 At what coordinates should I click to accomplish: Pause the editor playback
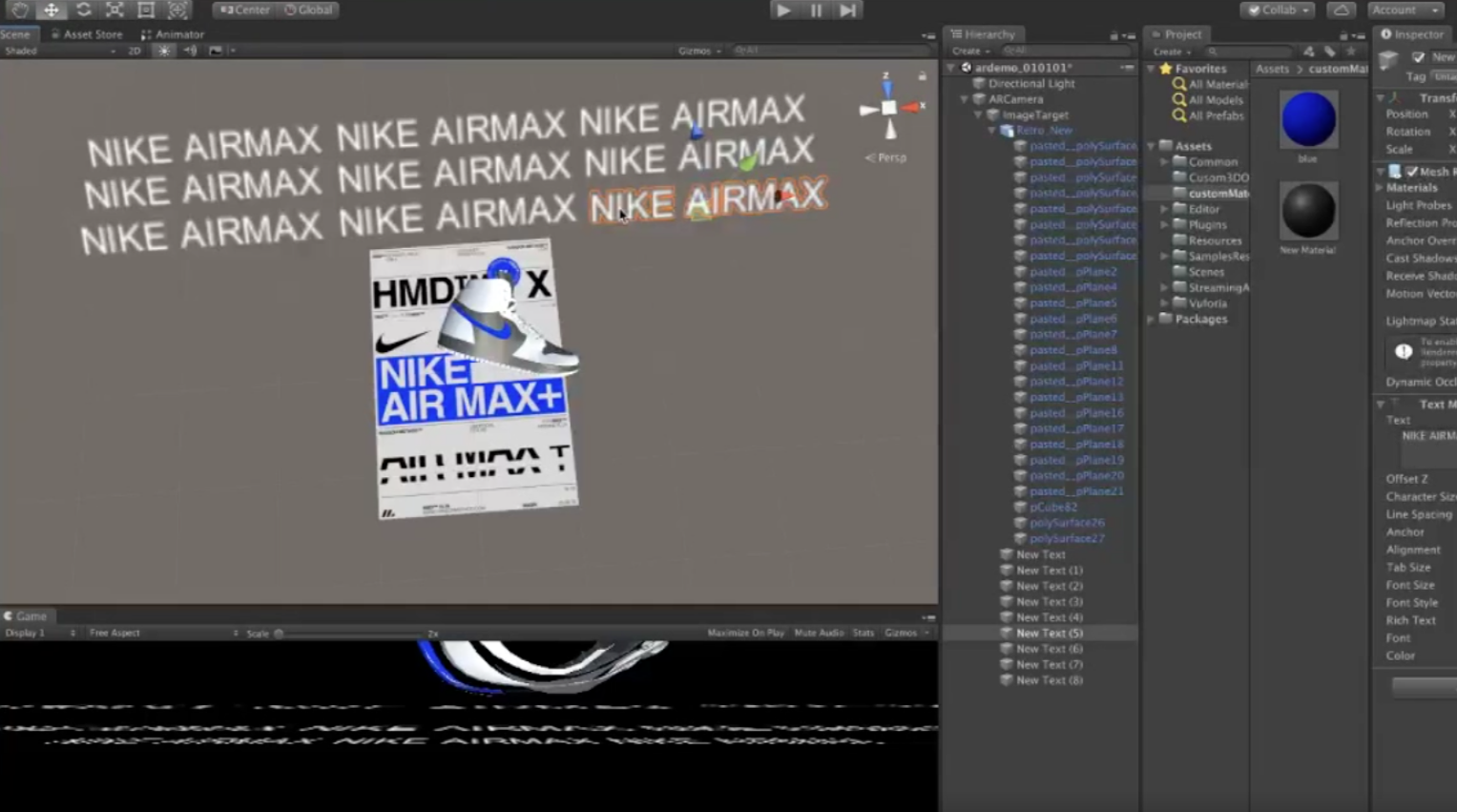click(816, 10)
